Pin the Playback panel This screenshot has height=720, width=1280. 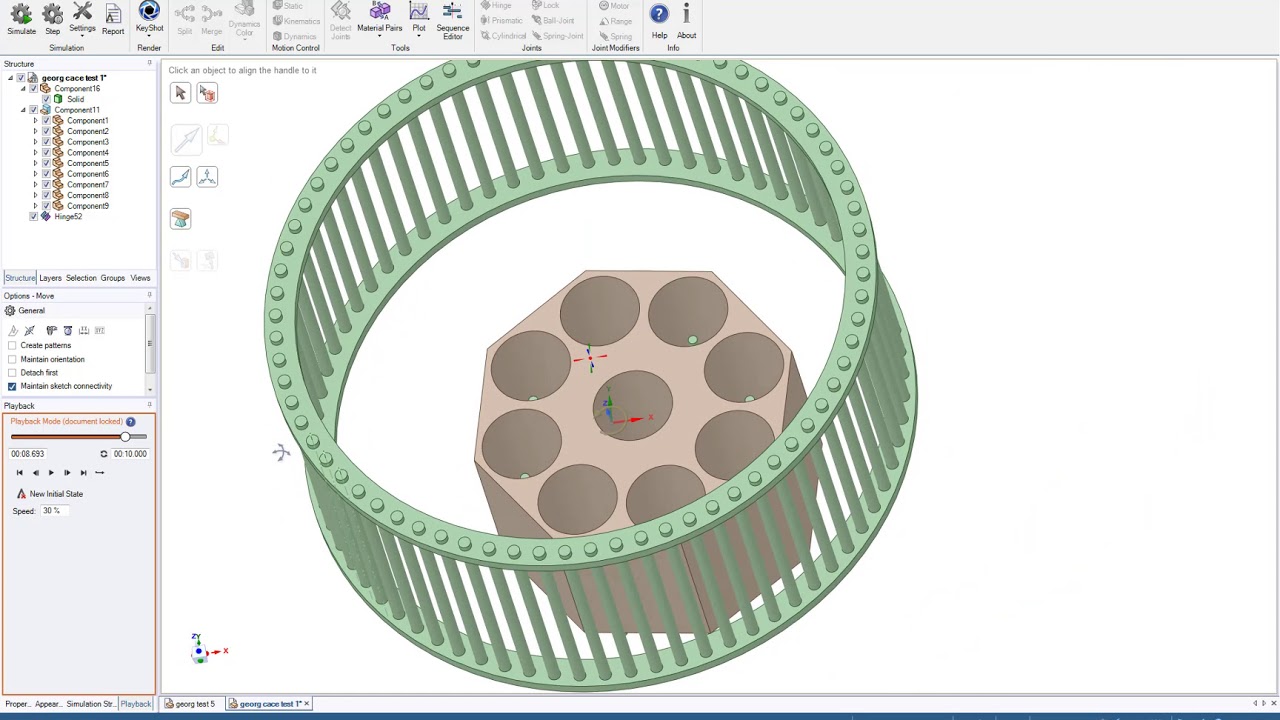pyautogui.click(x=149, y=406)
